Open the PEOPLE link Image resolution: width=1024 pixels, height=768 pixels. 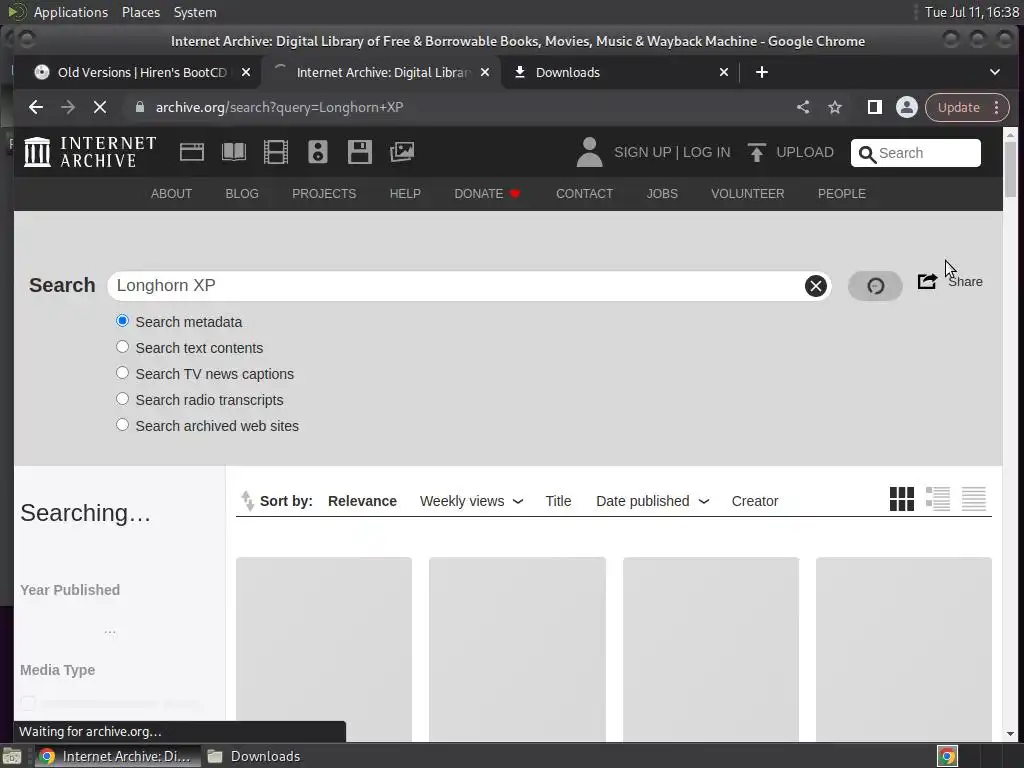point(842,194)
